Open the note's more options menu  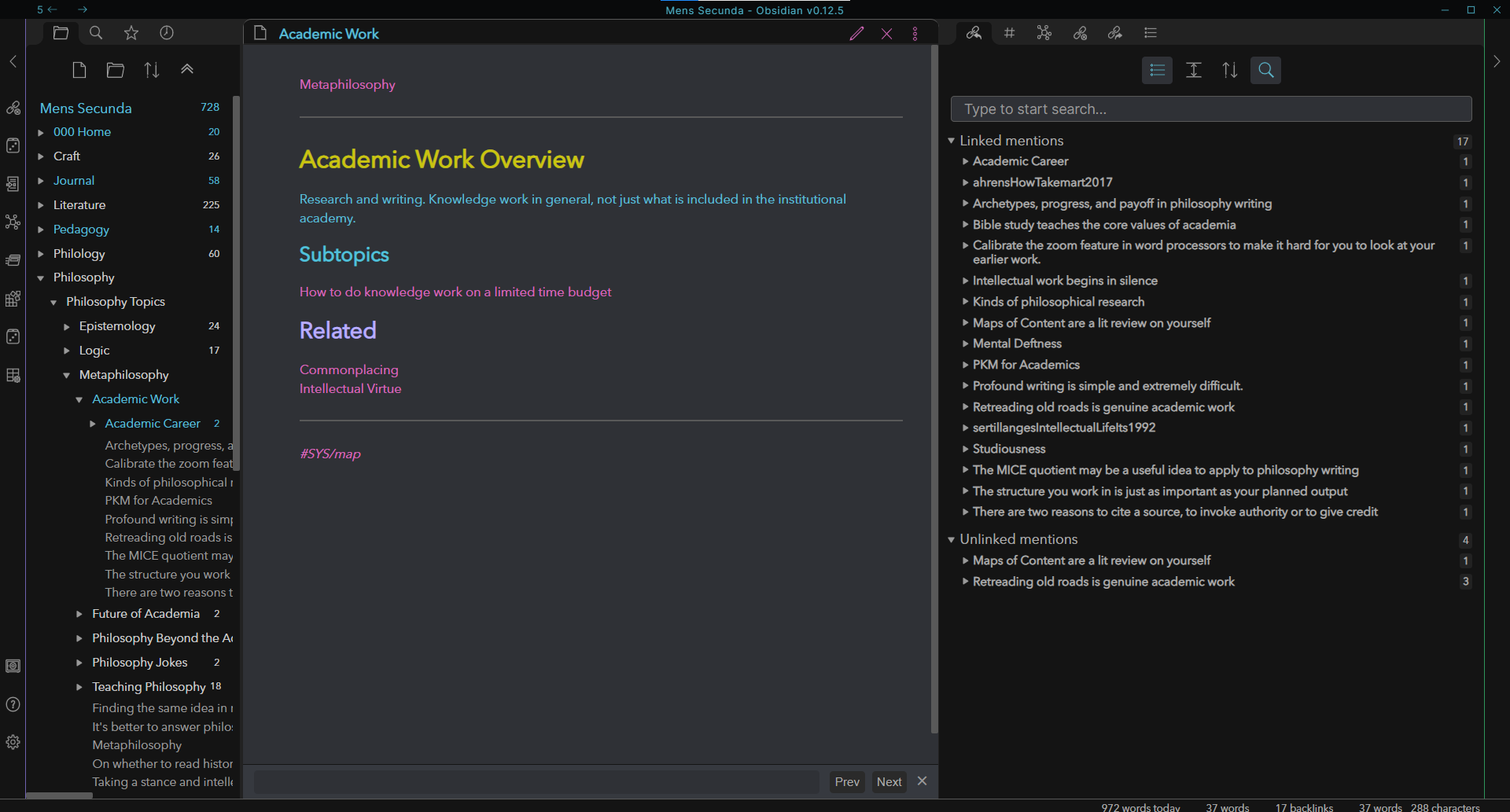[915, 34]
